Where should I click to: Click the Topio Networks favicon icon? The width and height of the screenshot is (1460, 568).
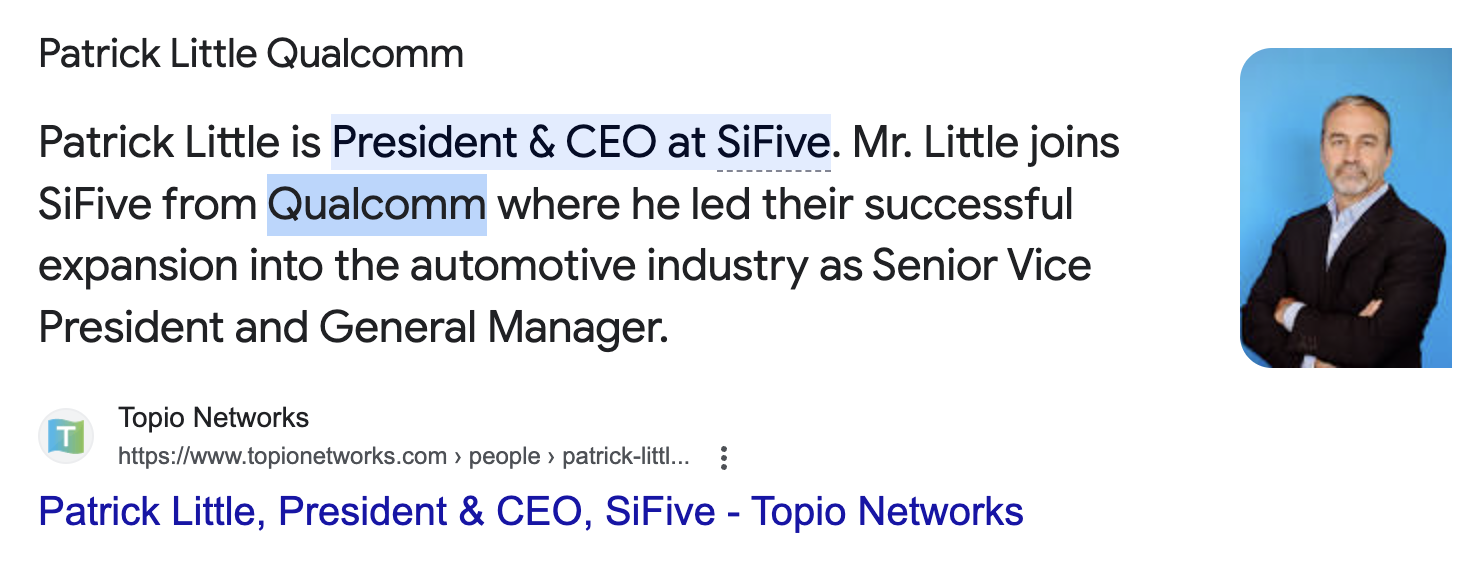point(66,437)
